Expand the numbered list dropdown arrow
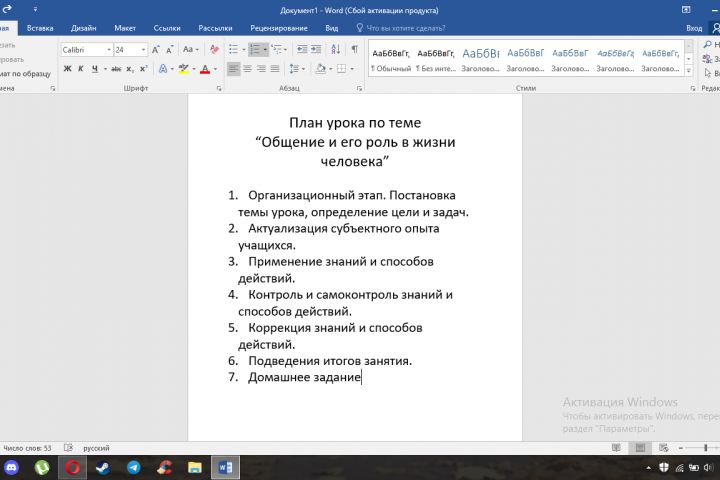This screenshot has height=480, width=720. pos(265,50)
